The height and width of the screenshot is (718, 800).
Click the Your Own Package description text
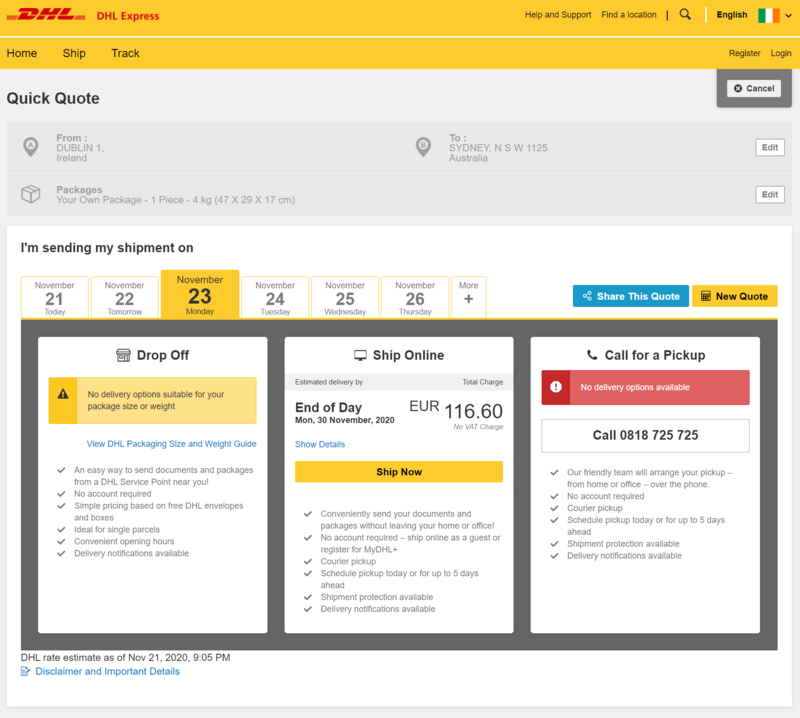[176, 200]
